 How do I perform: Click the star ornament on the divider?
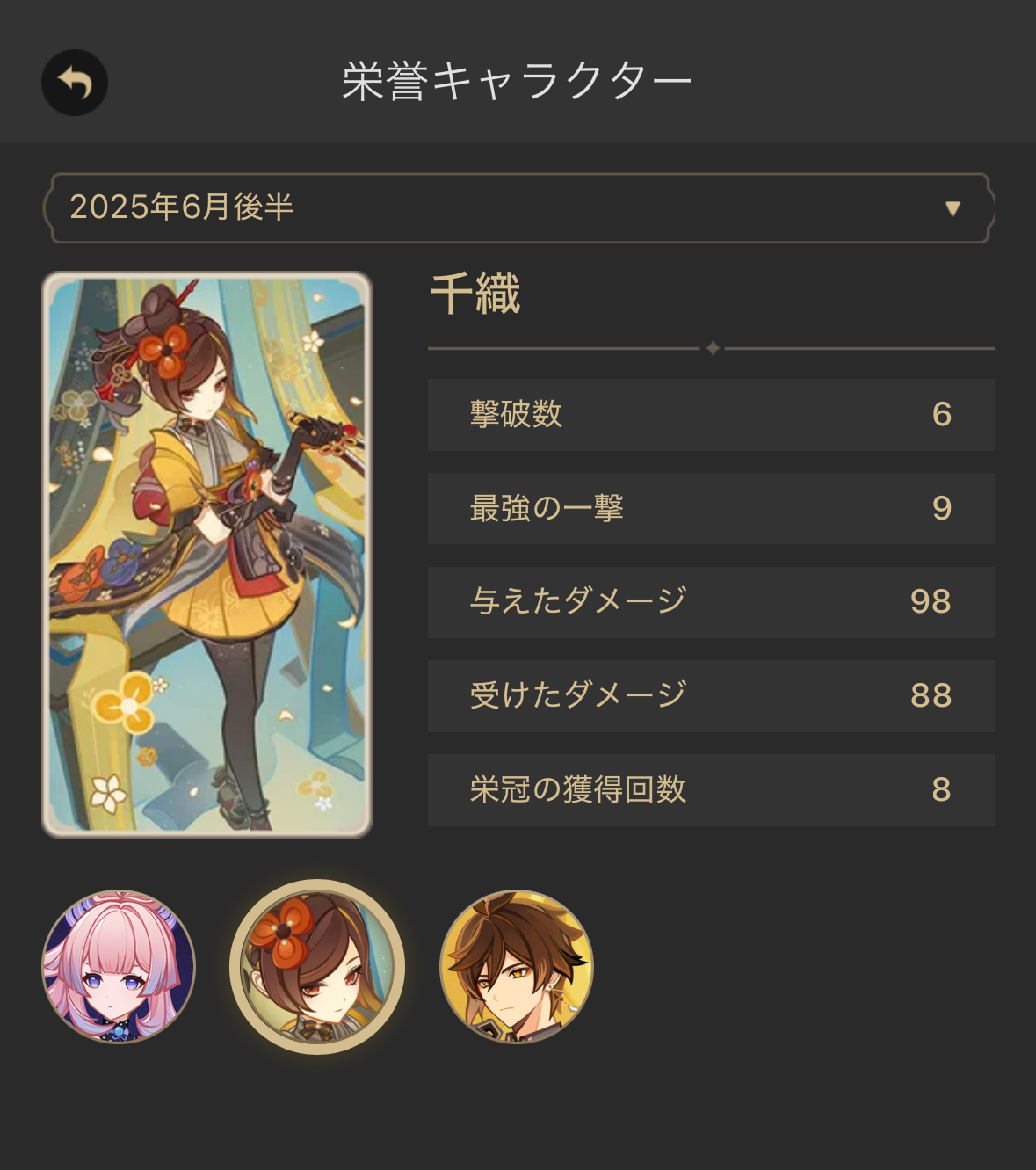point(713,348)
